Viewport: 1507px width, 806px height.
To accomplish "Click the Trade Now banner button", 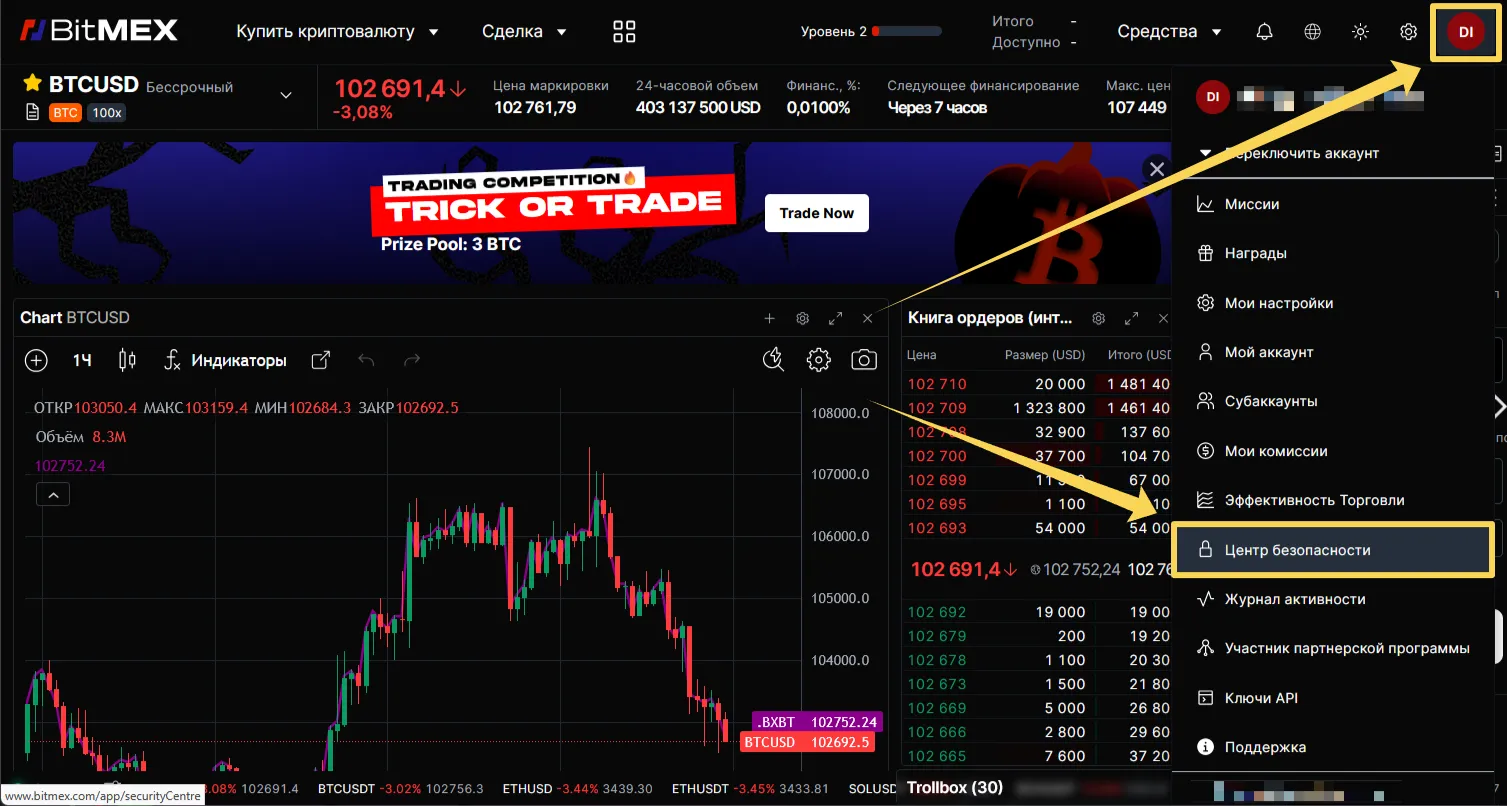I will click(x=816, y=213).
